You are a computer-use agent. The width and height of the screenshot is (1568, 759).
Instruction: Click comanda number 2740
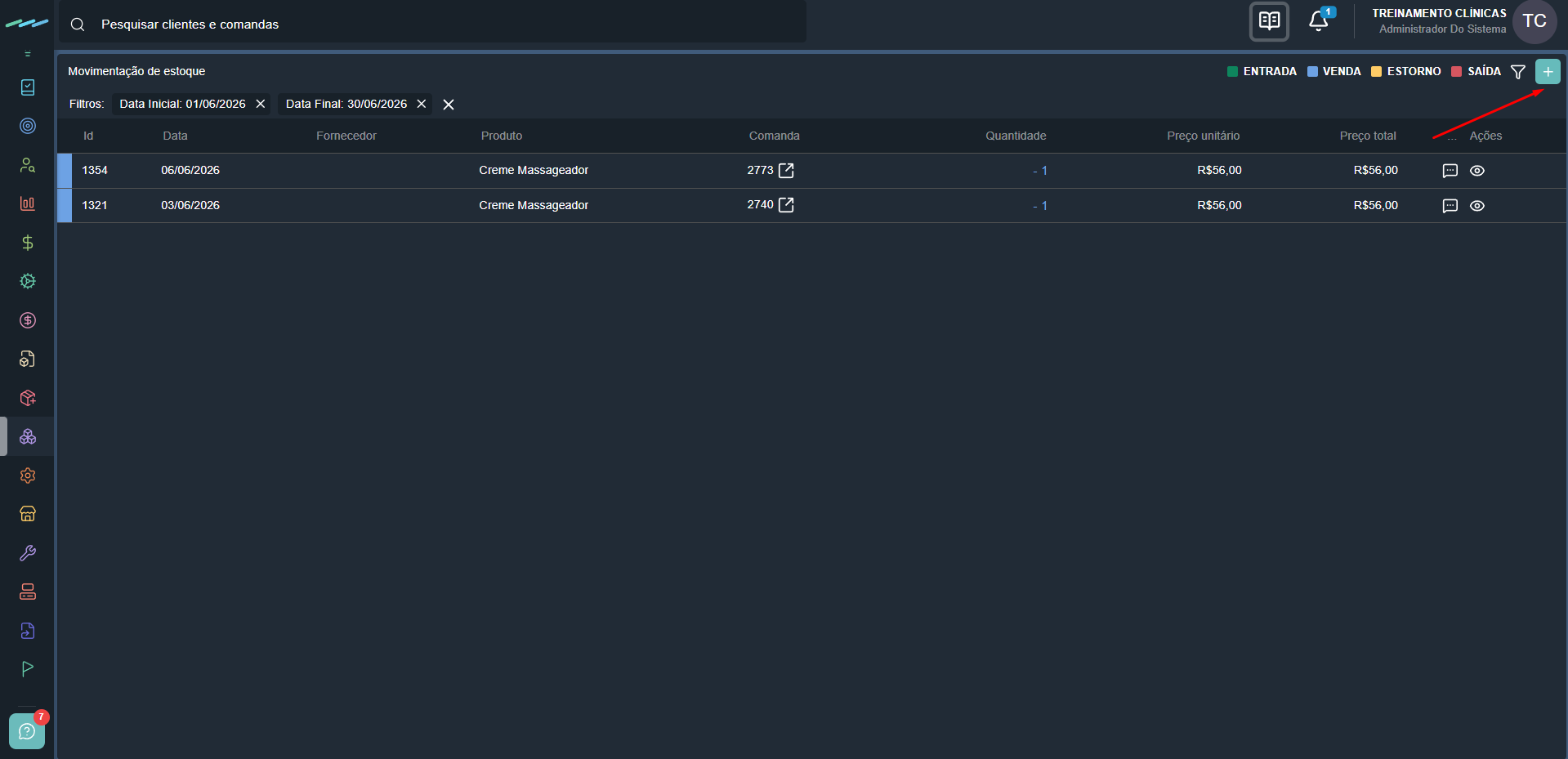pos(760,204)
